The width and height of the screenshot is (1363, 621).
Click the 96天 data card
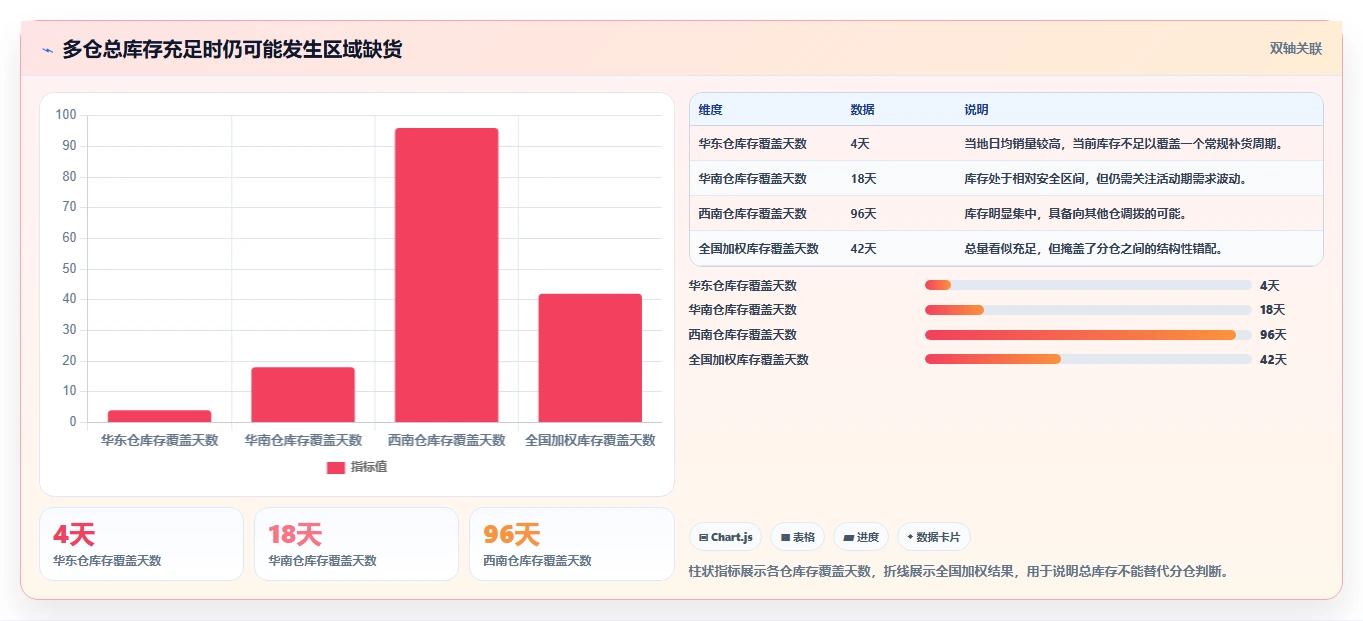pyautogui.click(x=571, y=544)
